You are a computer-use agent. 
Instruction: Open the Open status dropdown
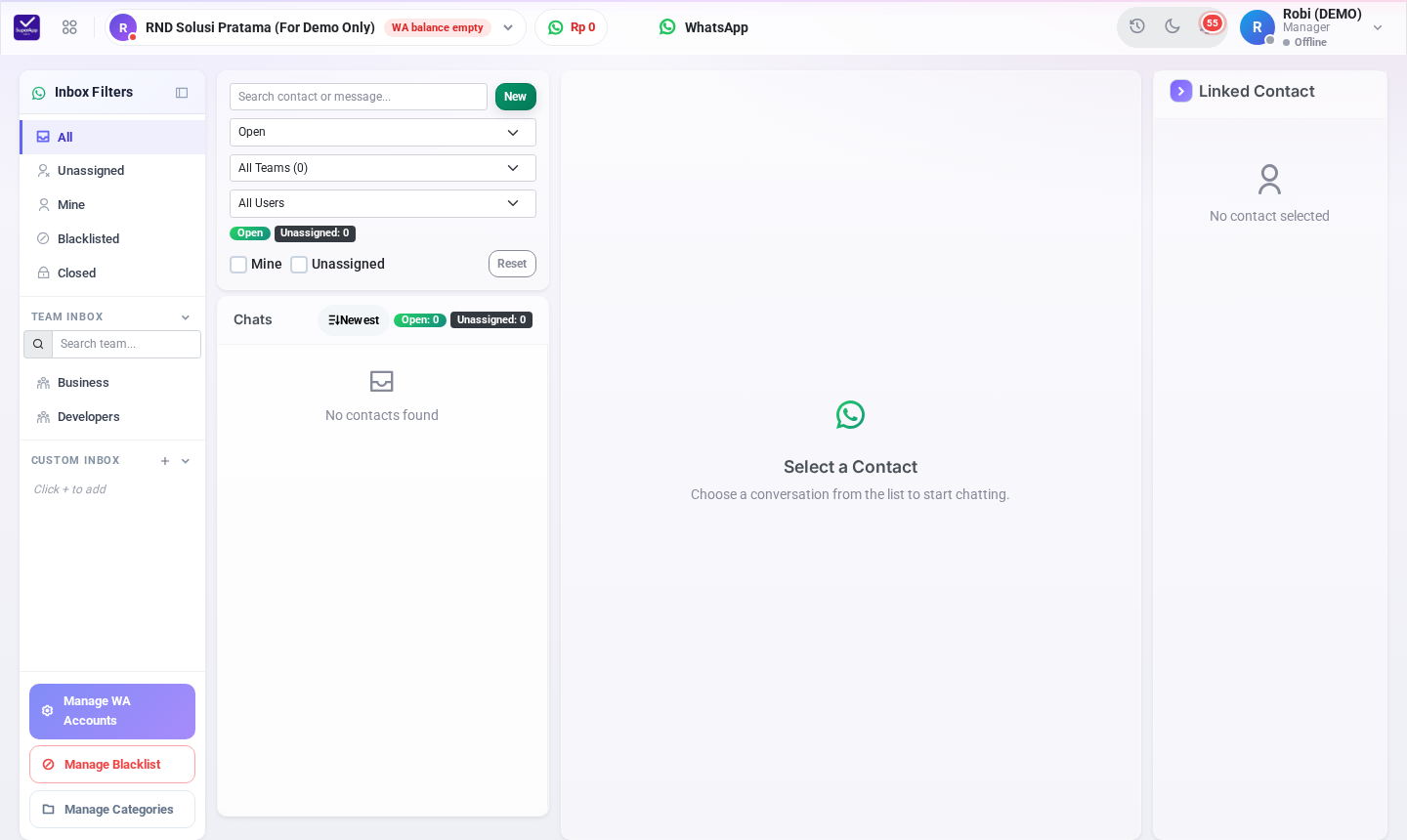click(x=383, y=132)
